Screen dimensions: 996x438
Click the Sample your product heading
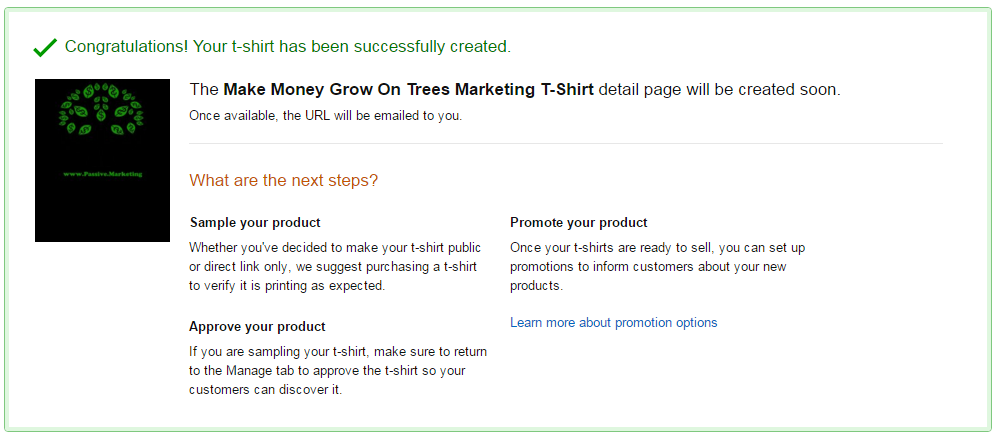click(255, 223)
